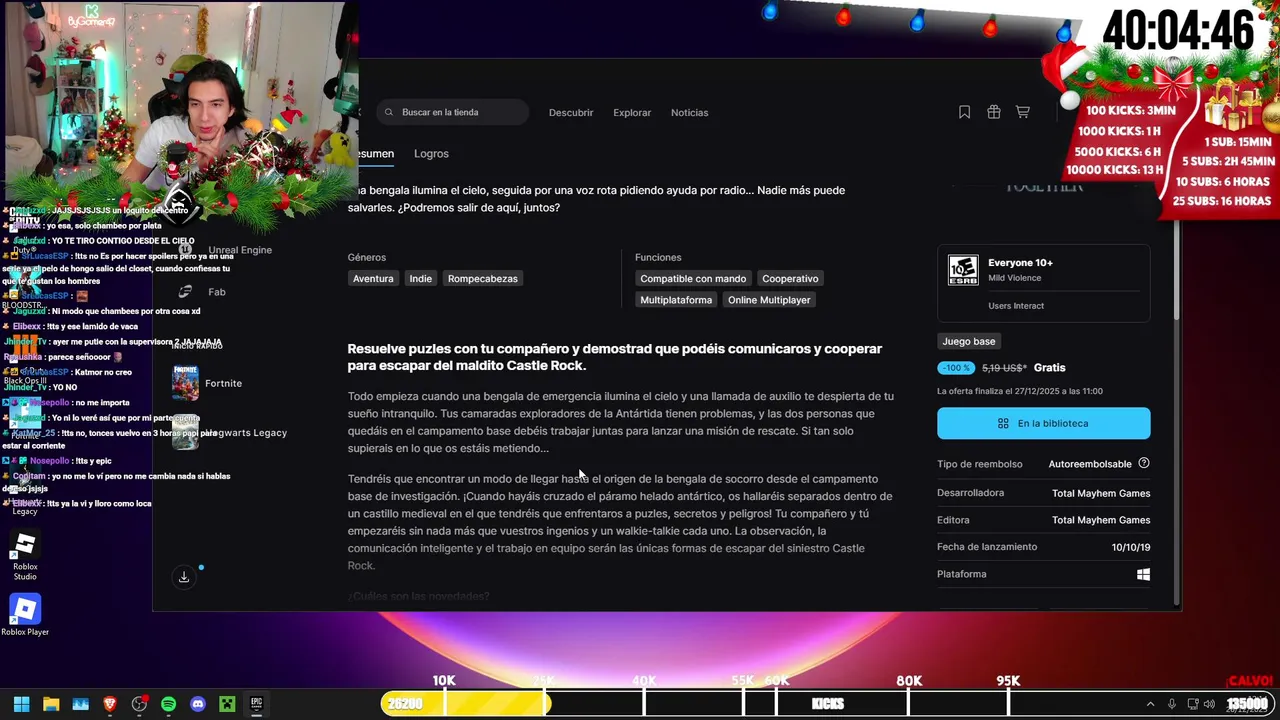Click the ESRB Everyone 10+ rating badge
Image resolution: width=1280 pixels, height=720 pixels.
coord(963,270)
